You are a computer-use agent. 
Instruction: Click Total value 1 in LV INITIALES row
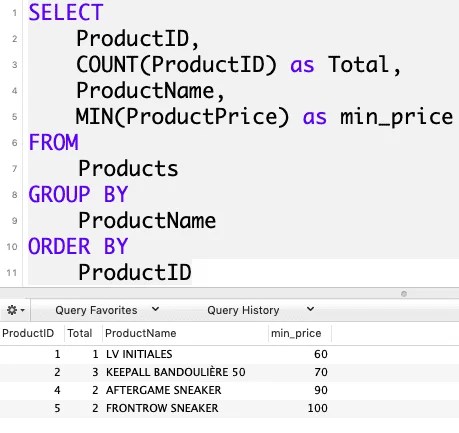click(95, 354)
